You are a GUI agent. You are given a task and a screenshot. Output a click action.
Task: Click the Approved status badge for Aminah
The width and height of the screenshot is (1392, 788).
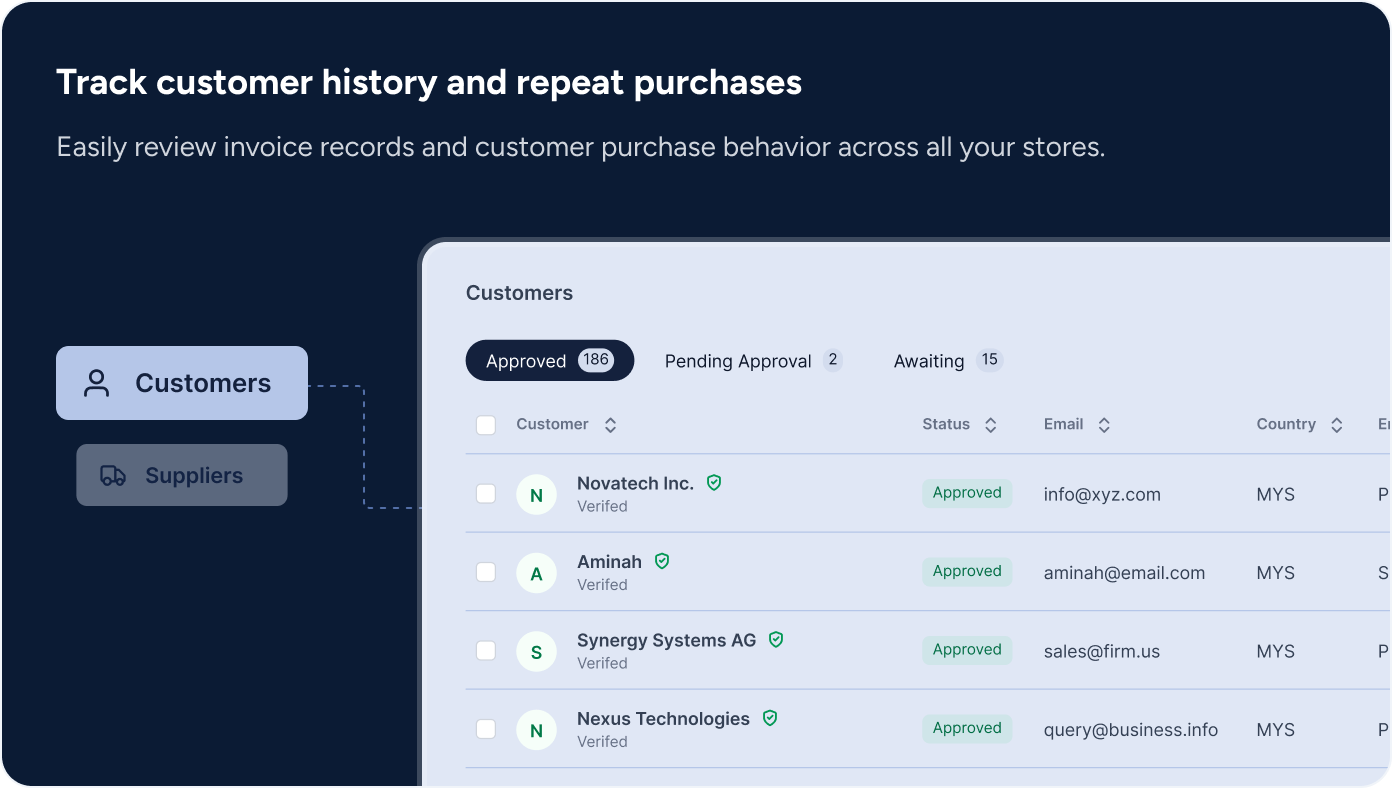tap(966, 571)
